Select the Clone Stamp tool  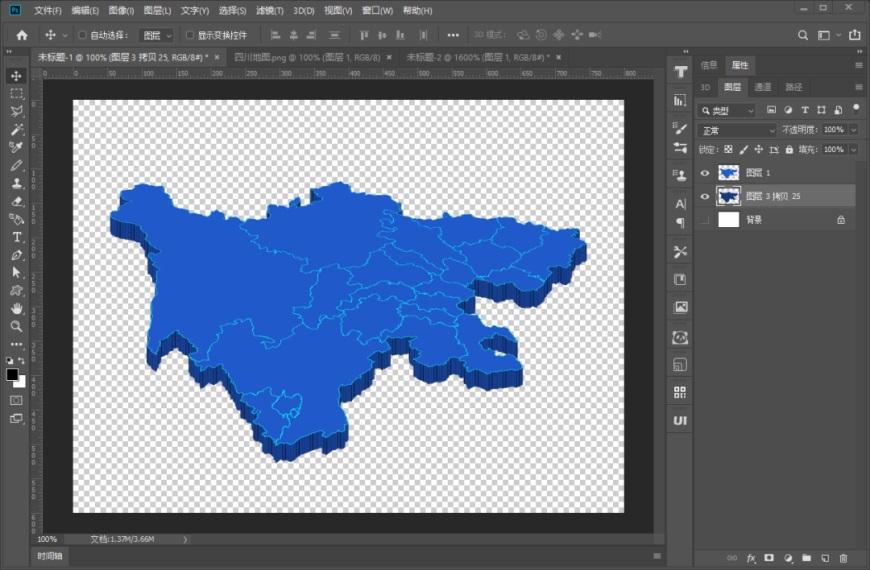coord(17,183)
